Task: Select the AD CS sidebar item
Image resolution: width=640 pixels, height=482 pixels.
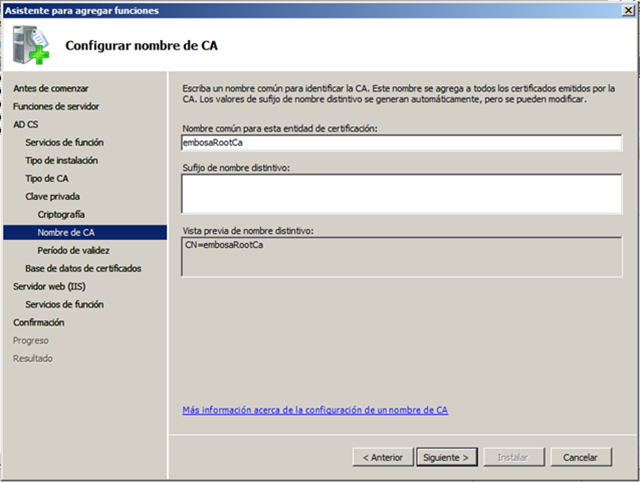Action: (x=26, y=124)
